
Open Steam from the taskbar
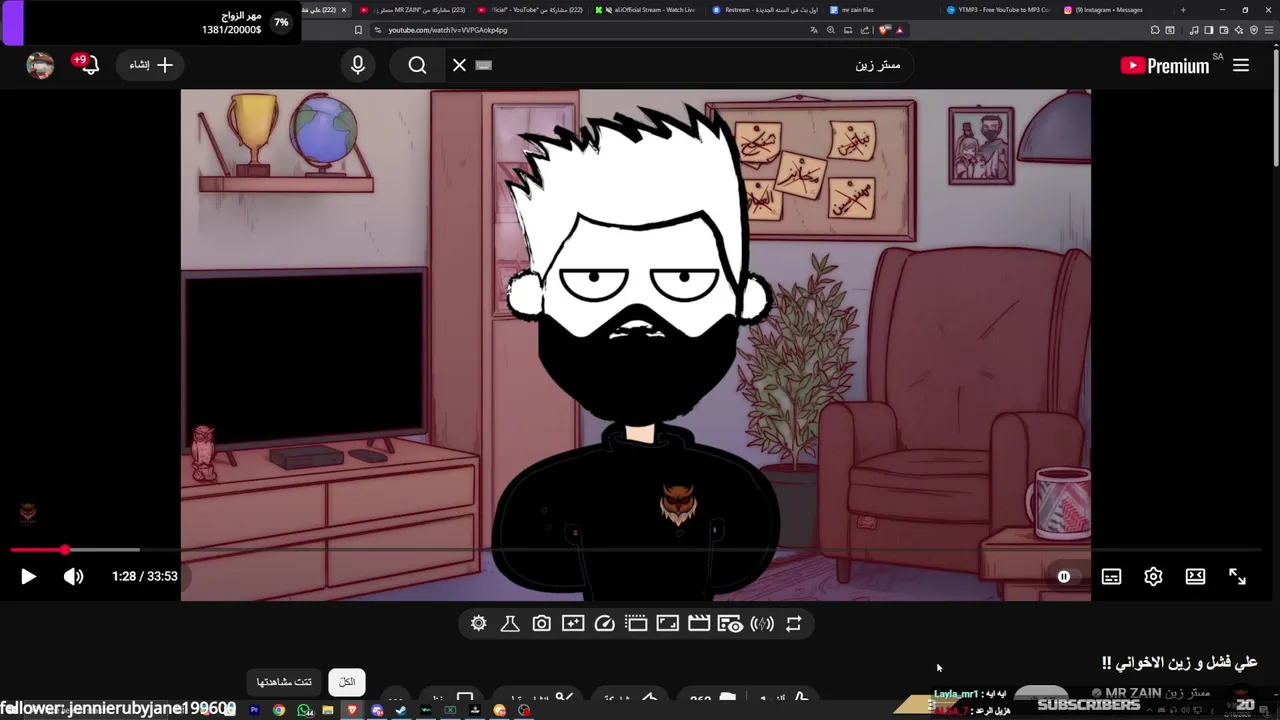(x=401, y=711)
